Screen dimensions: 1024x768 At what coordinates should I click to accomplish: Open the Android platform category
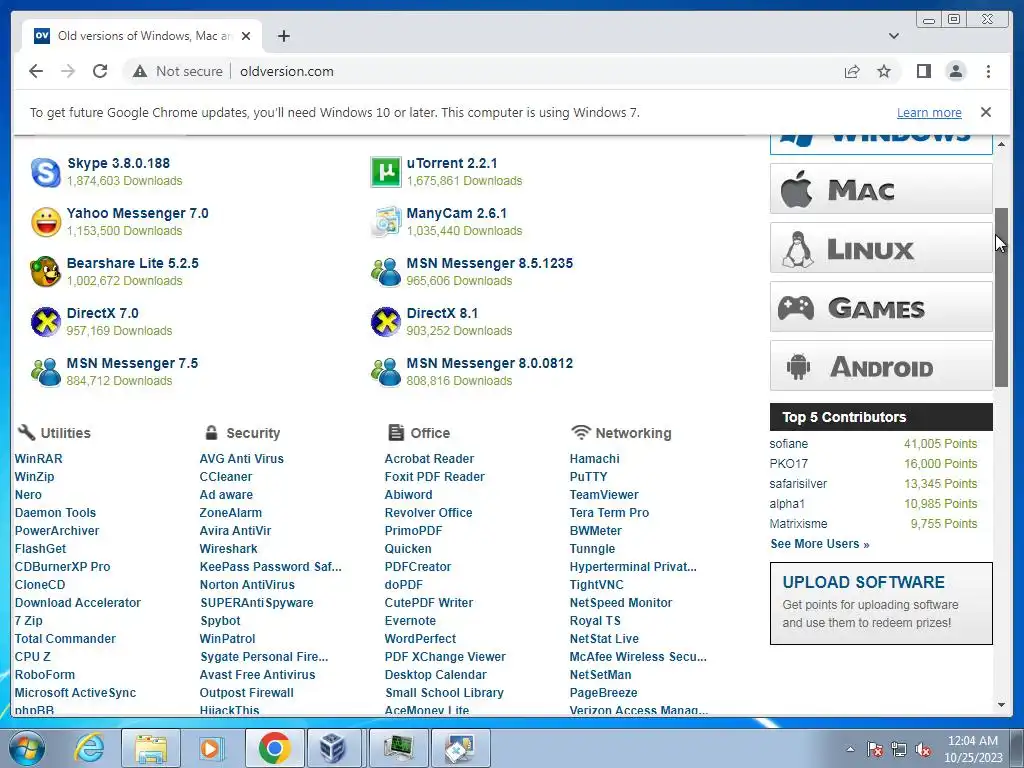pyautogui.click(x=881, y=366)
